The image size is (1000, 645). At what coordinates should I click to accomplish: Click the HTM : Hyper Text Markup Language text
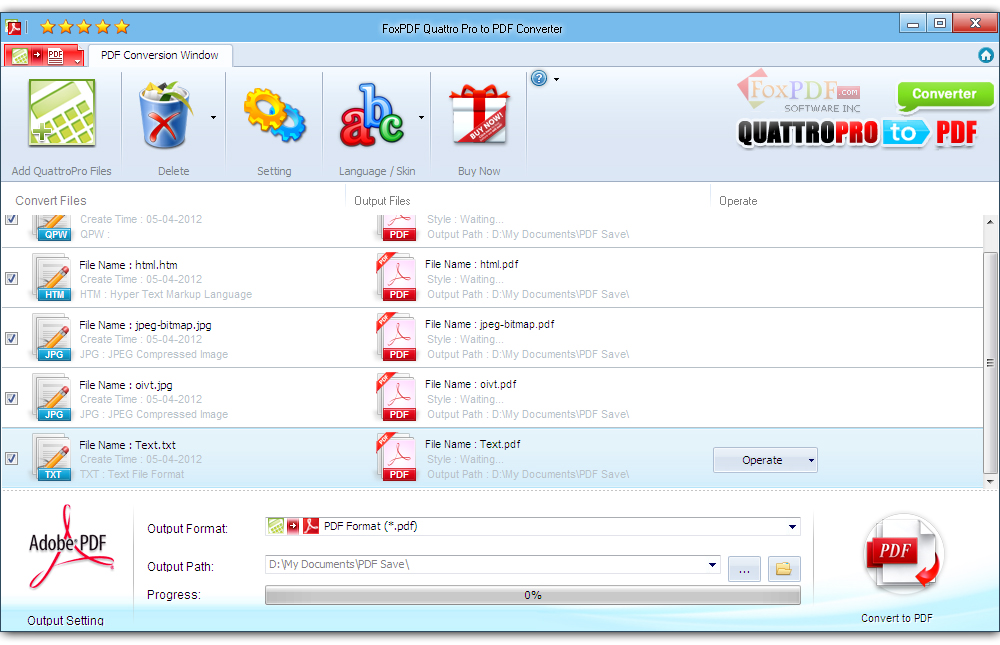click(166, 294)
